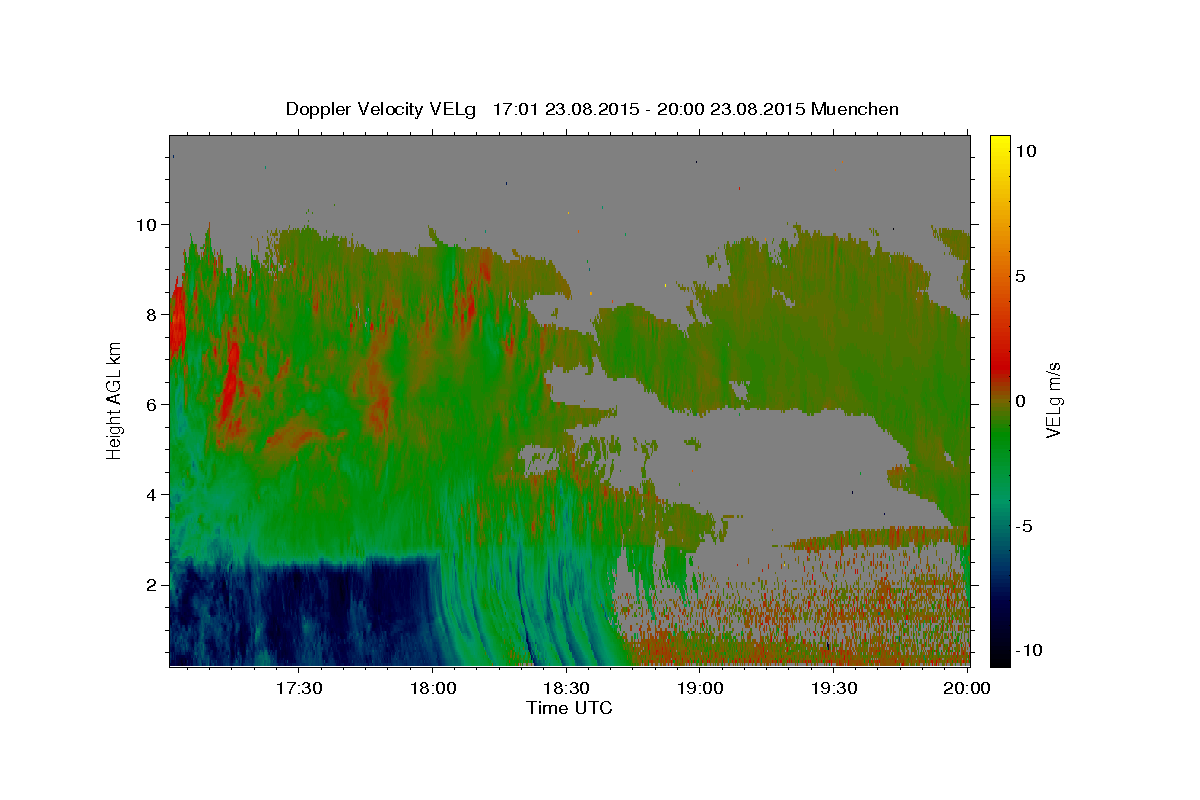1200x800 pixels.
Task: Click the 19:00 time tick label
Action: point(700,688)
